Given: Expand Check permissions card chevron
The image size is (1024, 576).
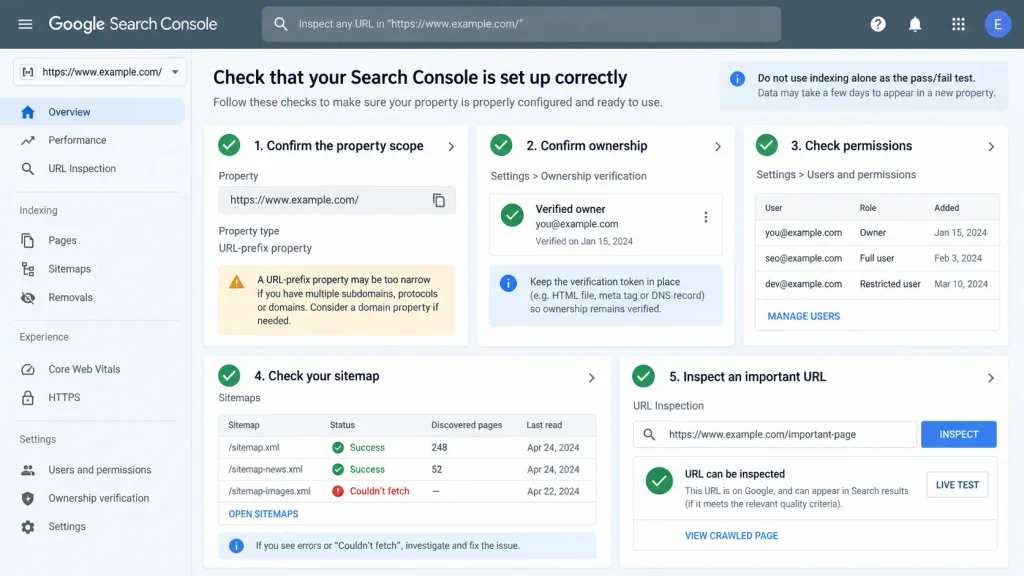Looking at the screenshot, I should pyautogui.click(x=991, y=146).
